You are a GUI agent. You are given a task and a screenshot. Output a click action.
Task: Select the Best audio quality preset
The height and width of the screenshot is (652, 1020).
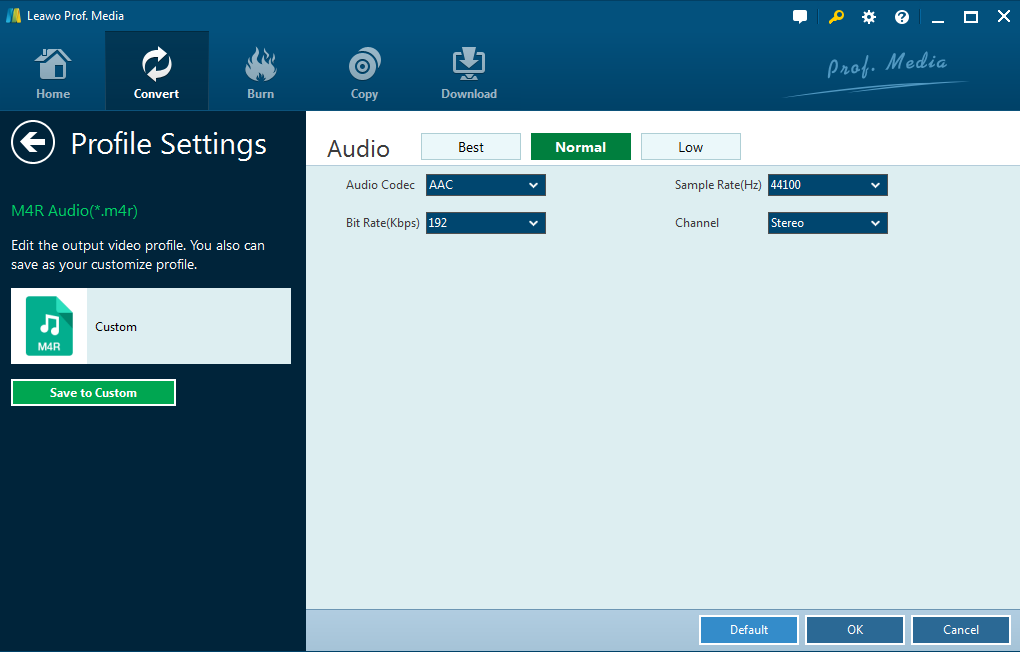coord(471,147)
